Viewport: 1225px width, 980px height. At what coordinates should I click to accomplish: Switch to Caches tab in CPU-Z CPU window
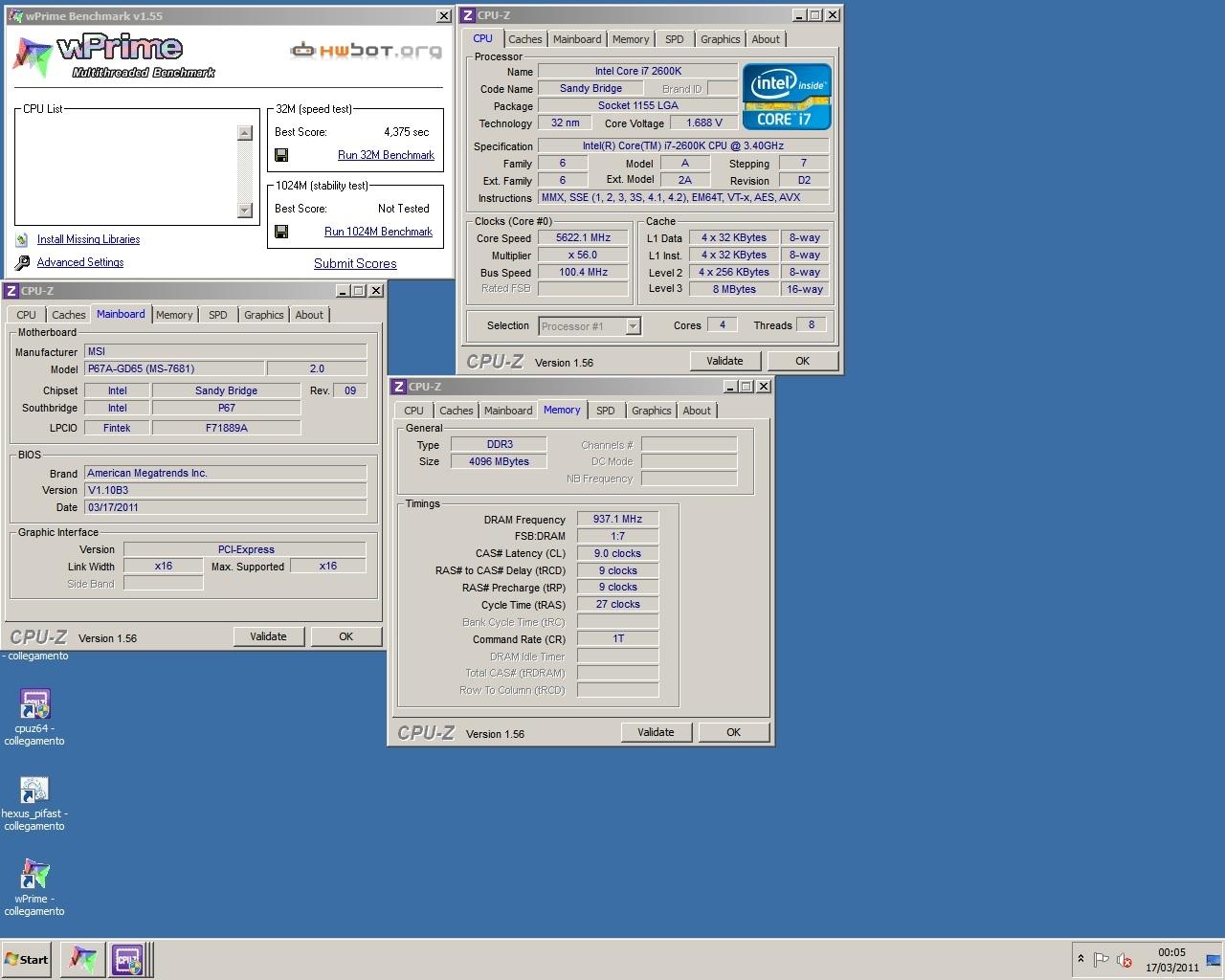524,39
